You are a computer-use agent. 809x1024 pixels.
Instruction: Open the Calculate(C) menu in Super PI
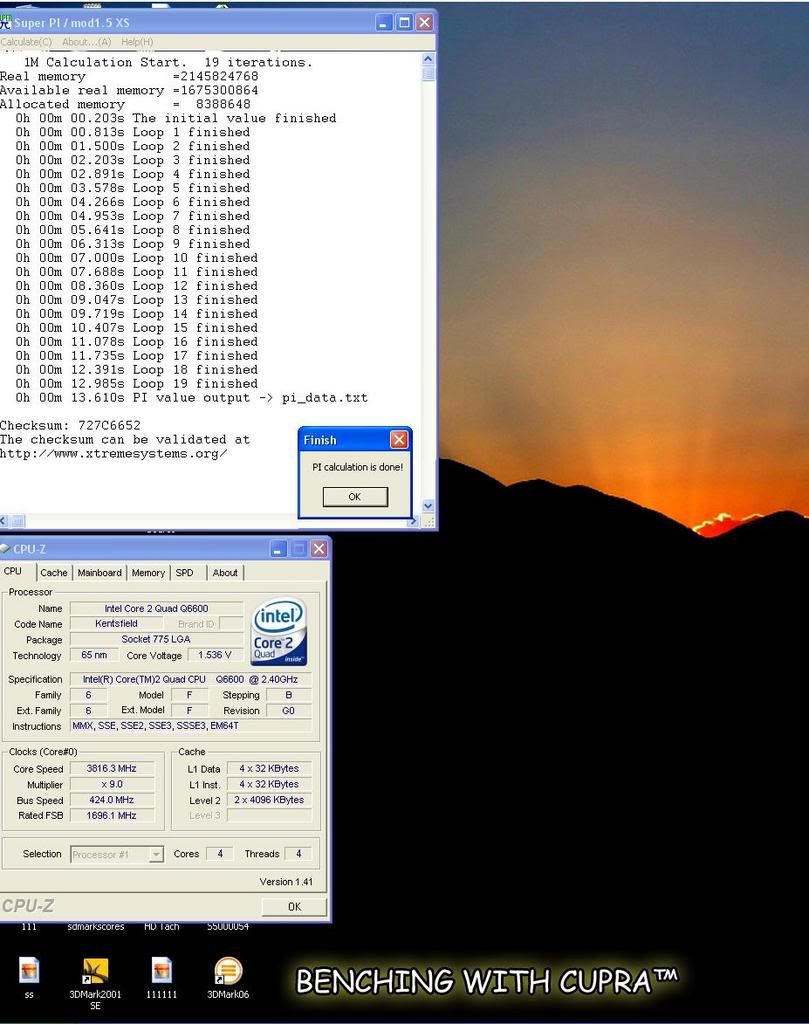(x=26, y=42)
